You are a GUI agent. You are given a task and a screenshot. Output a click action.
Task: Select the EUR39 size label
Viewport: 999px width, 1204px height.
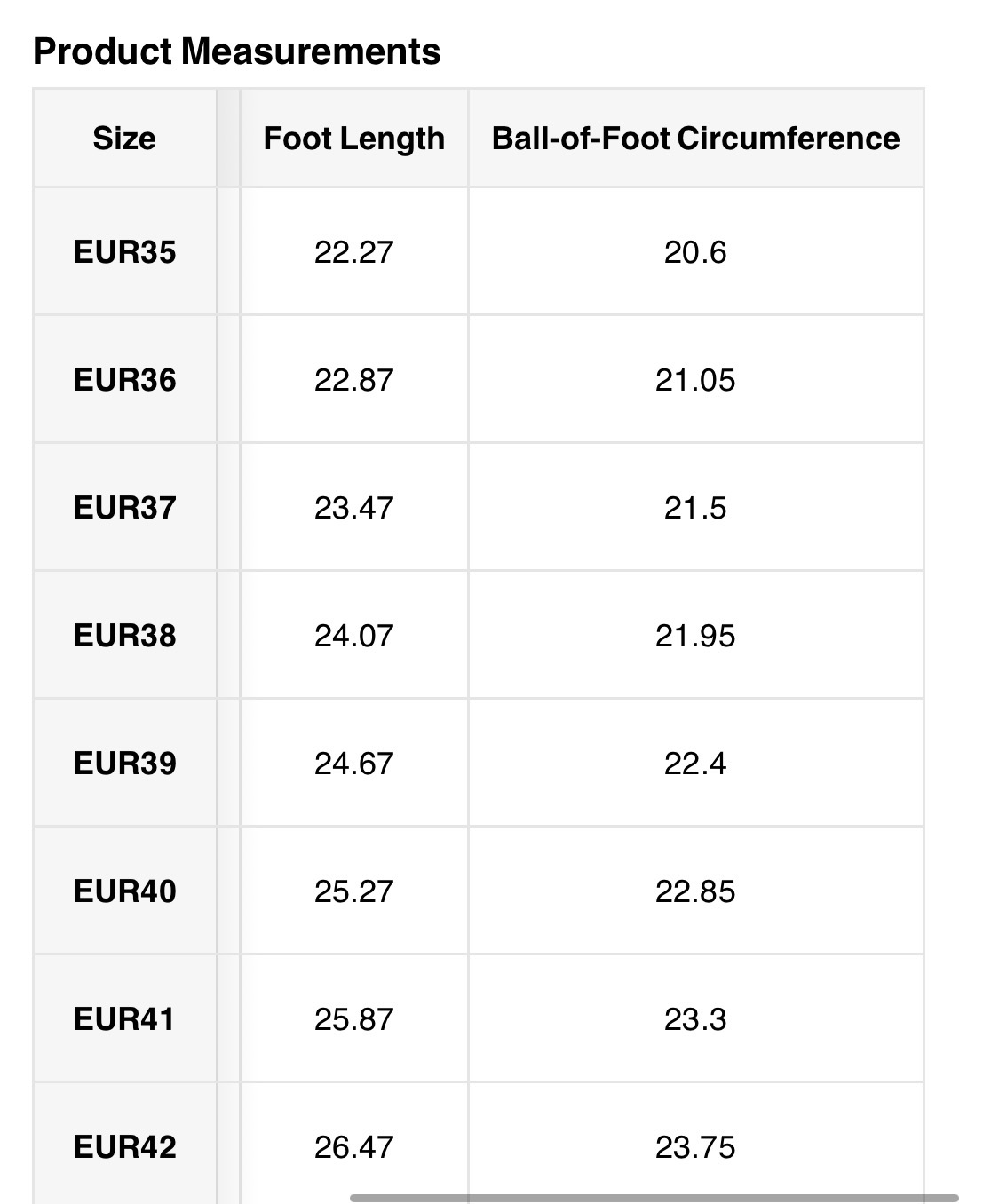[124, 764]
